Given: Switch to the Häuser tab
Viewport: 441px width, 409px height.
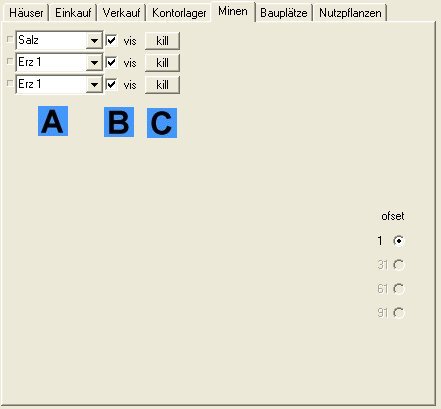Looking at the screenshot, I should click(x=26, y=13).
